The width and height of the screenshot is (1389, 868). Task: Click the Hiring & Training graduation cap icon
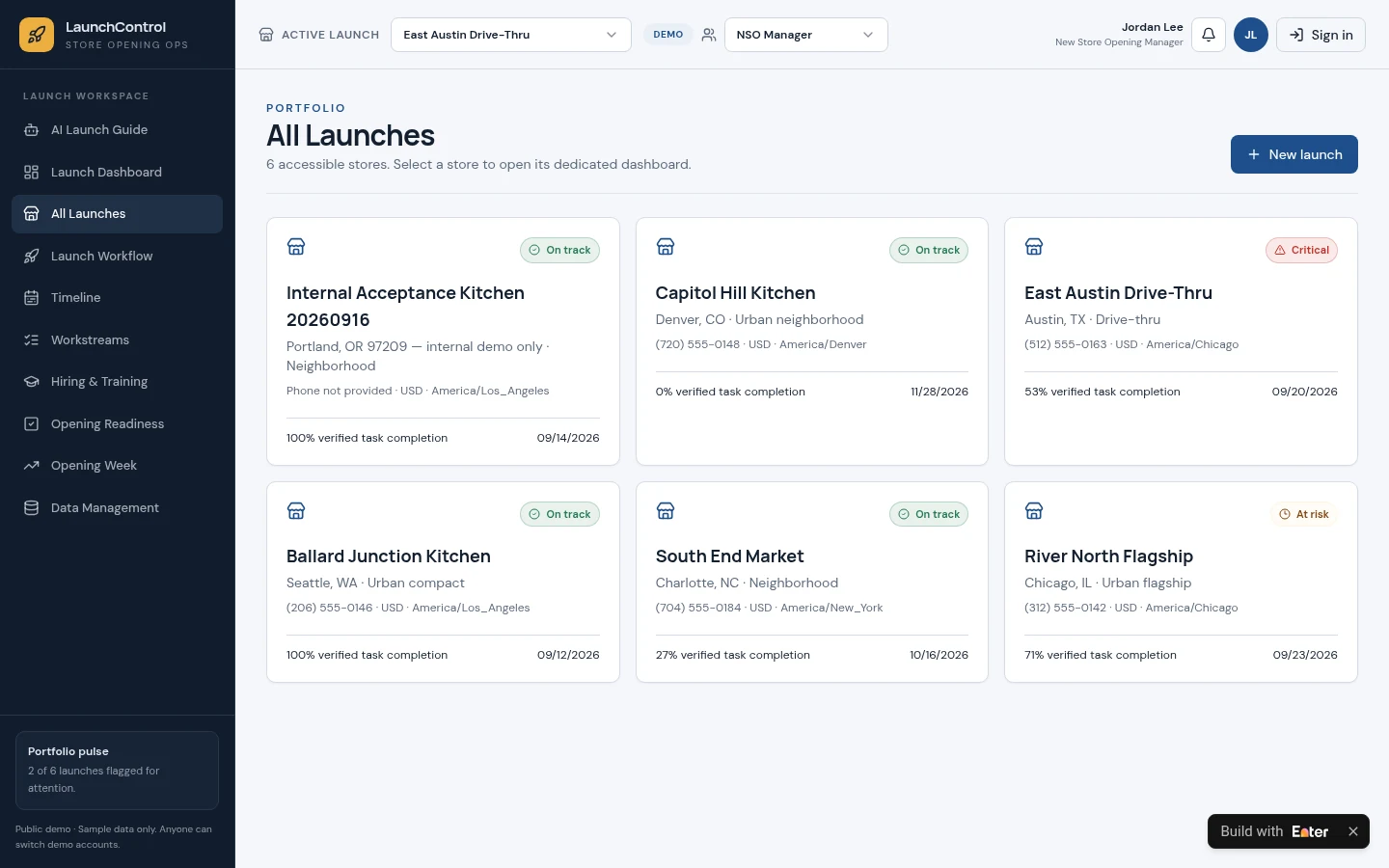[31, 382]
